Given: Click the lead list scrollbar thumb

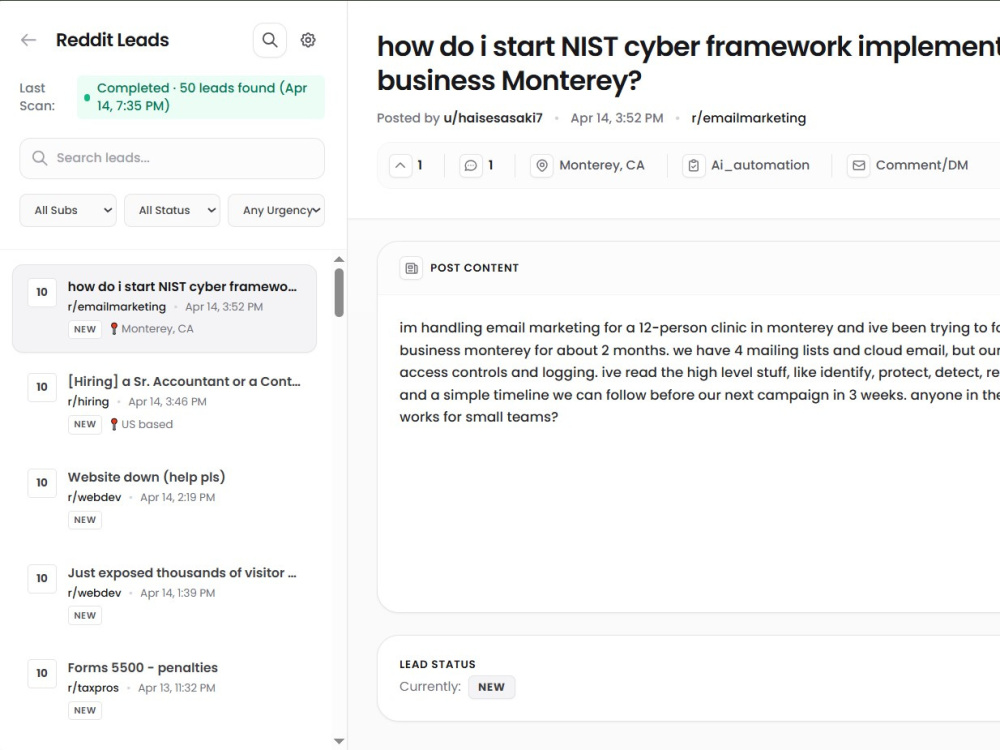Looking at the screenshot, I should pos(339,292).
